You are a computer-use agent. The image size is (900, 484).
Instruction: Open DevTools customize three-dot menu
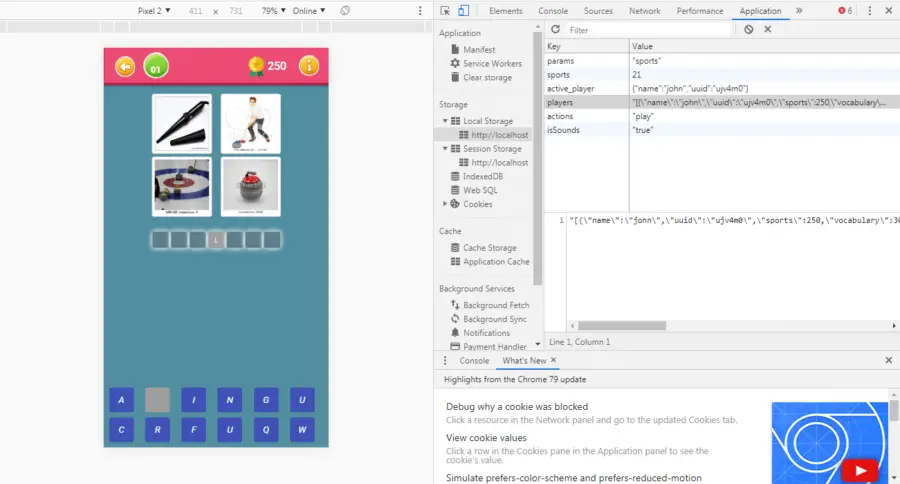point(870,10)
